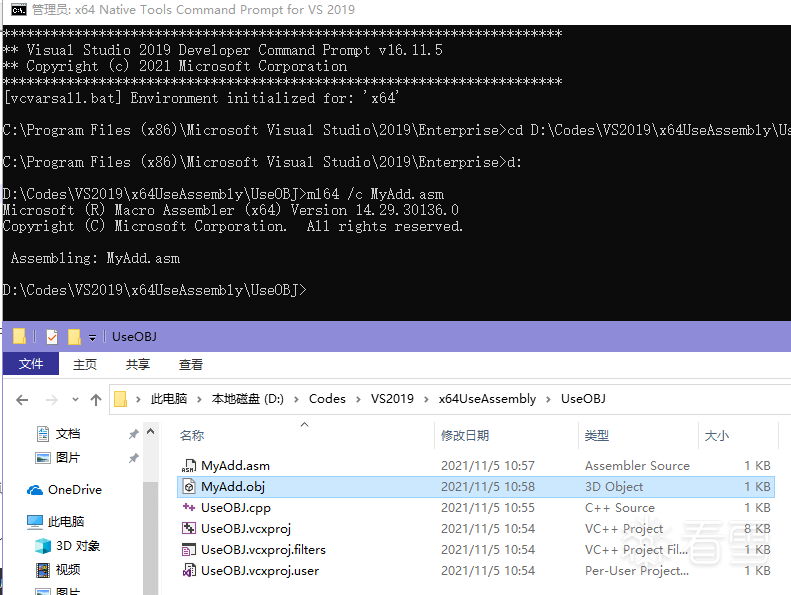The height and width of the screenshot is (595, 791).
Task: Go back with the back arrow
Action: (22, 400)
